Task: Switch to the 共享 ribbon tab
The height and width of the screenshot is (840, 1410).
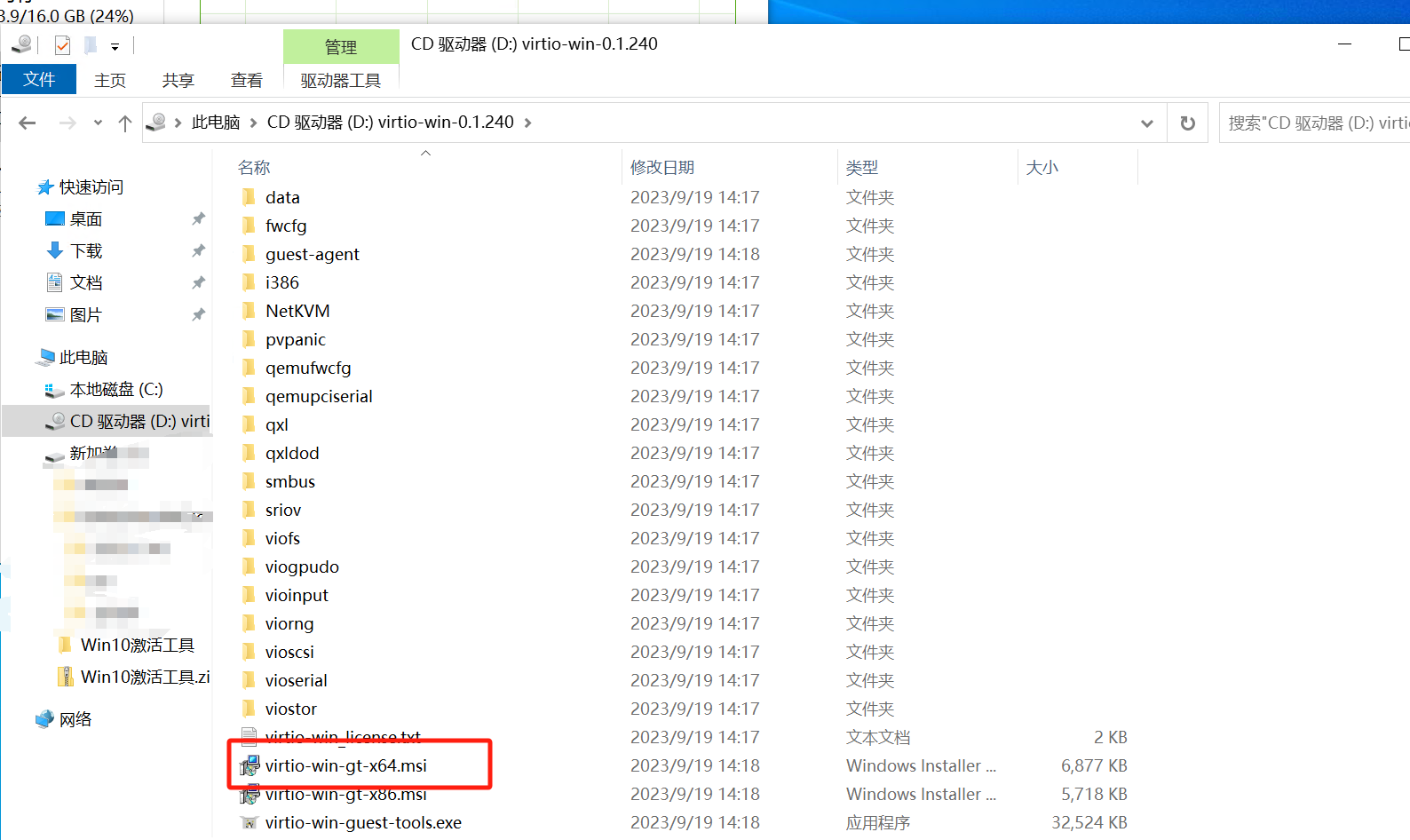Action: click(178, 80)
